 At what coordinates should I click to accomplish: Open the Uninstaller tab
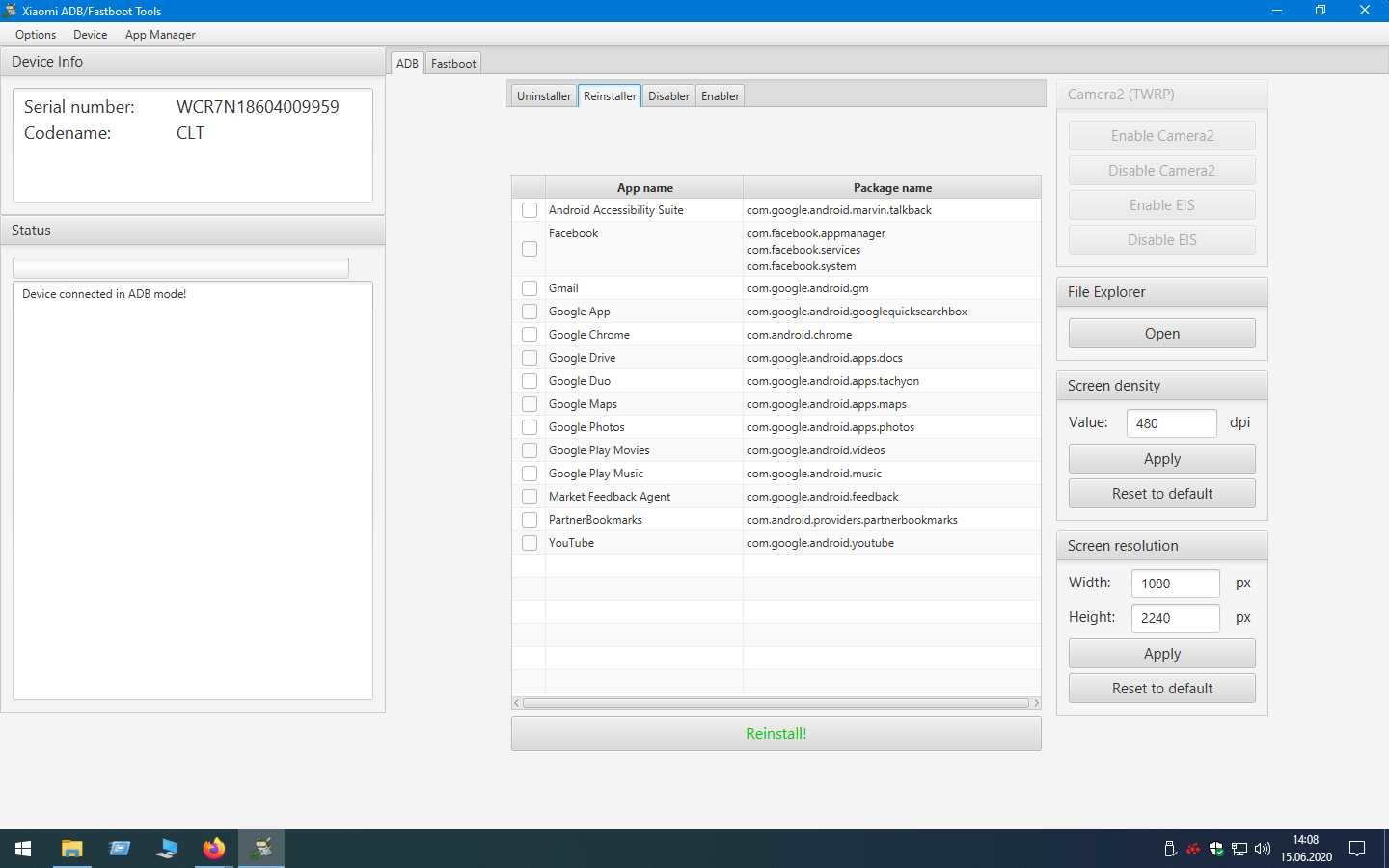click(x=544, y=96)
